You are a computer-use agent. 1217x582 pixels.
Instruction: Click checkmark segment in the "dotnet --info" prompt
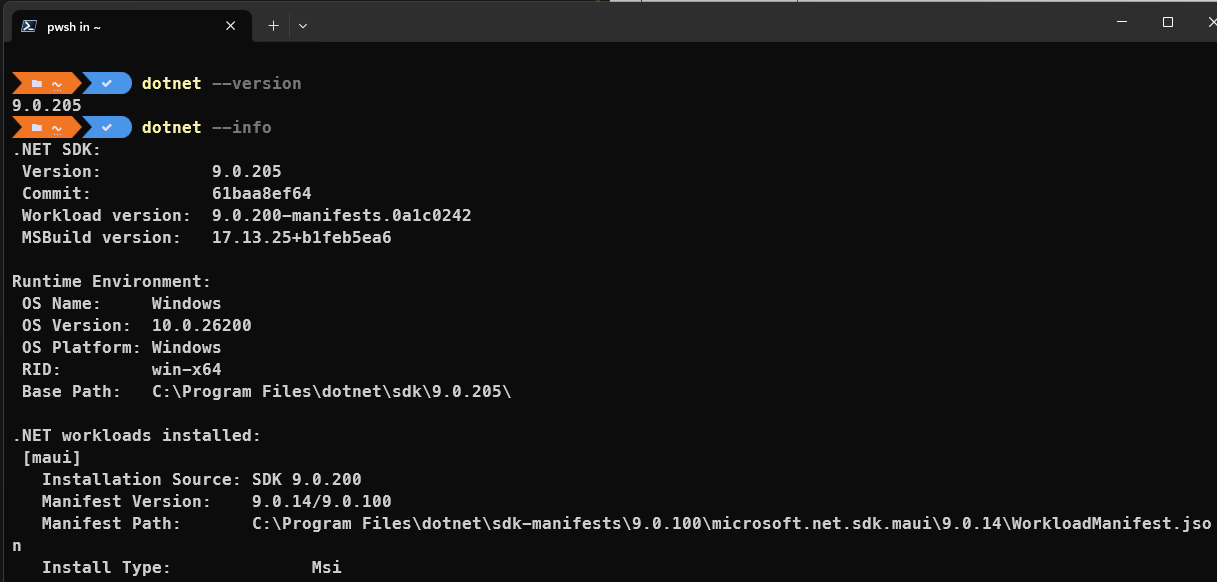click(x=107, y=128)
